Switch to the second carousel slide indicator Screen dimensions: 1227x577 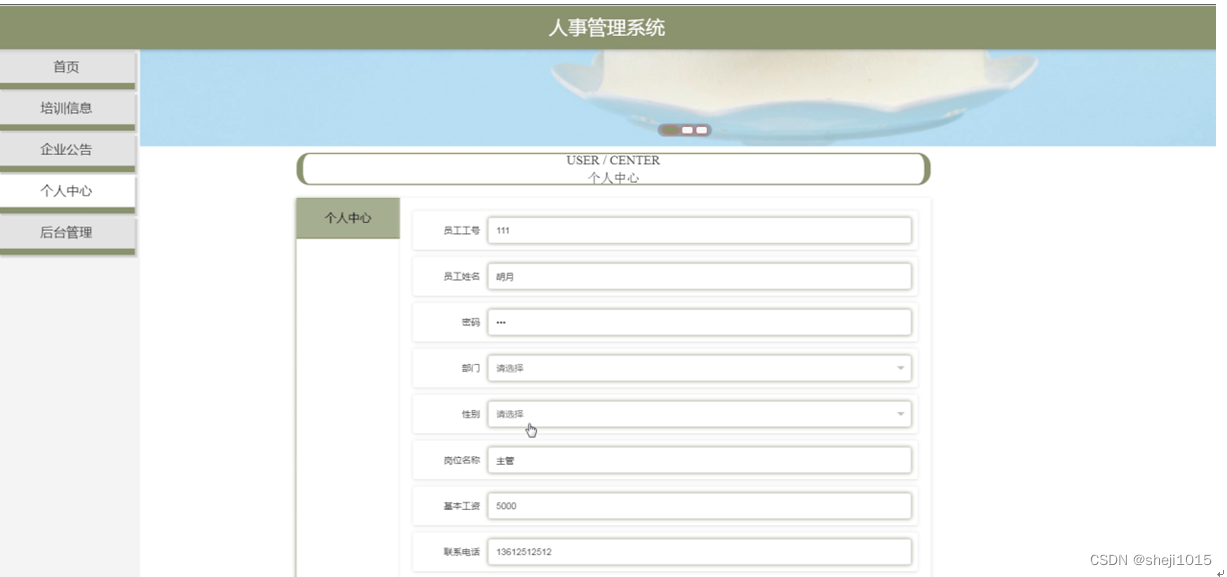[687, 130]
